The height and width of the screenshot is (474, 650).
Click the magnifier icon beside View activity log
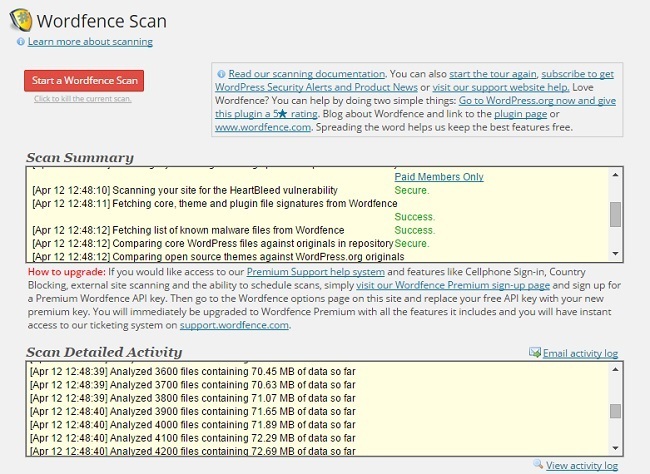tap(538, 464)
